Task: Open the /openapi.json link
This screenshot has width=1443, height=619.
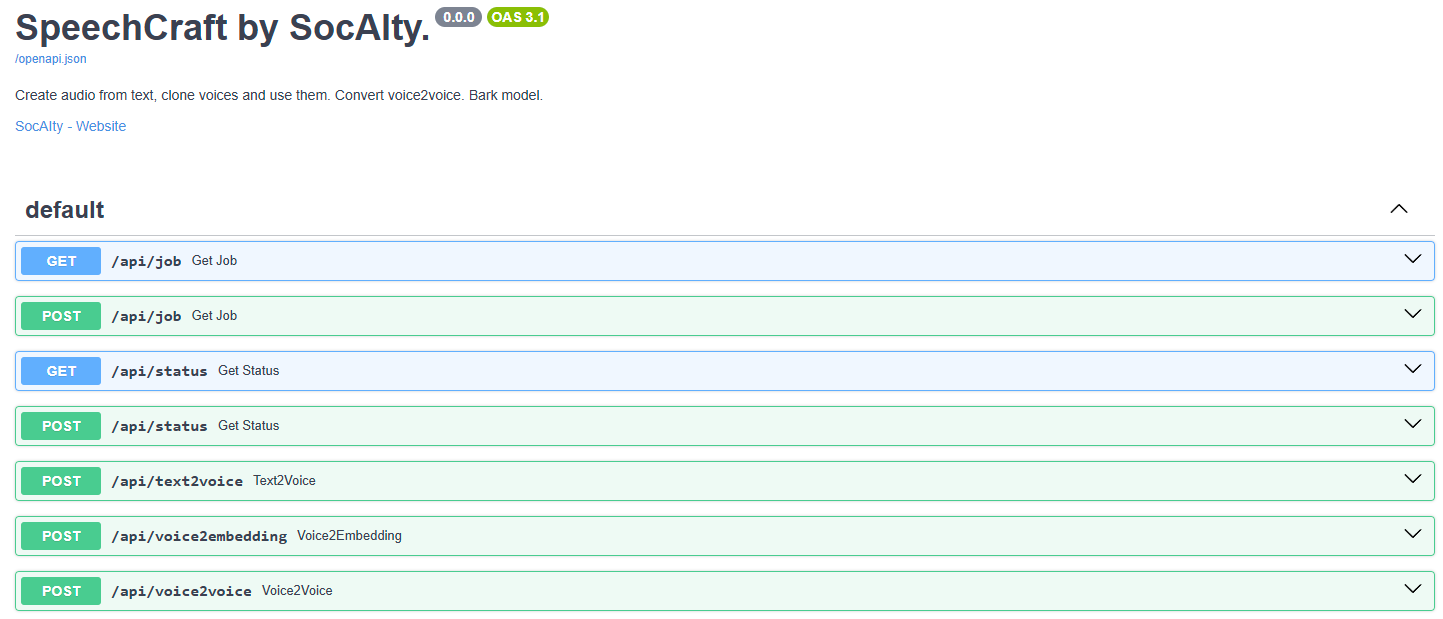Action: (x=50, y=59)
